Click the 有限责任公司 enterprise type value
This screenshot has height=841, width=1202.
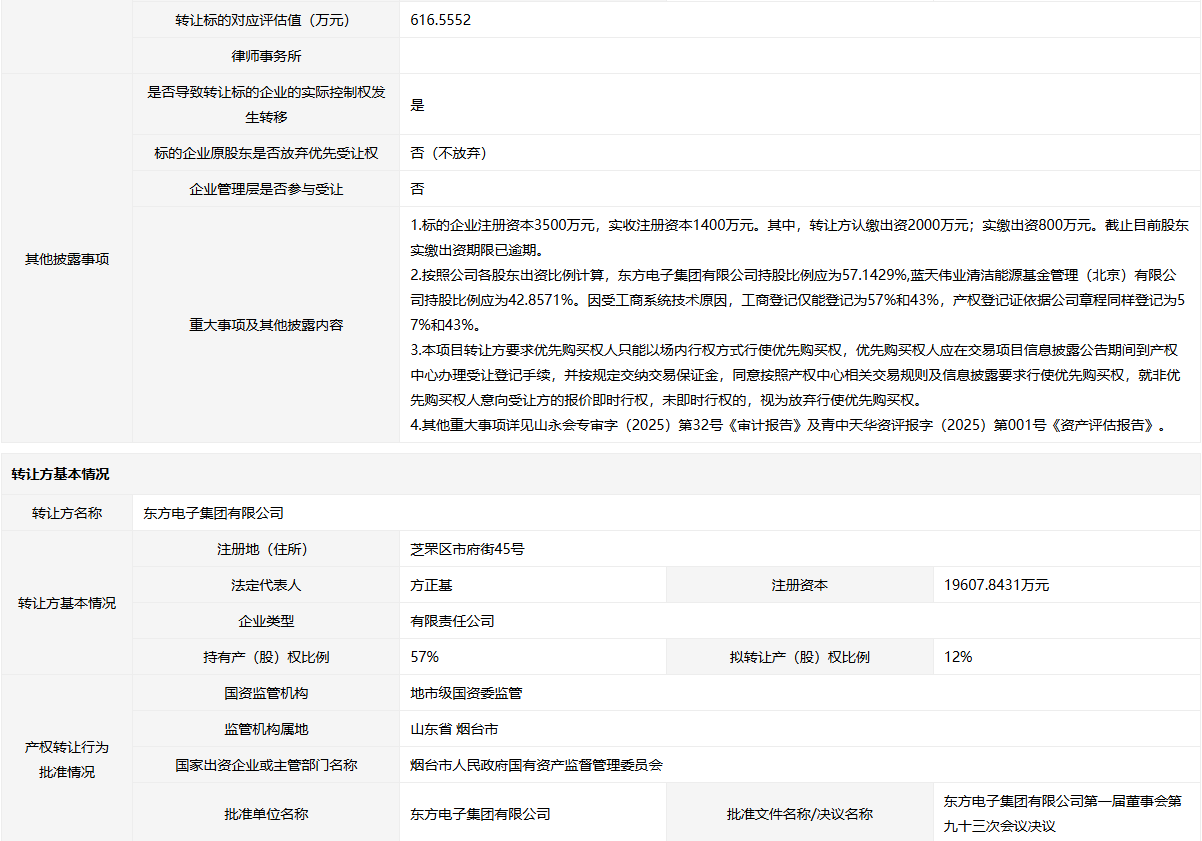click(x=452, y=621)
